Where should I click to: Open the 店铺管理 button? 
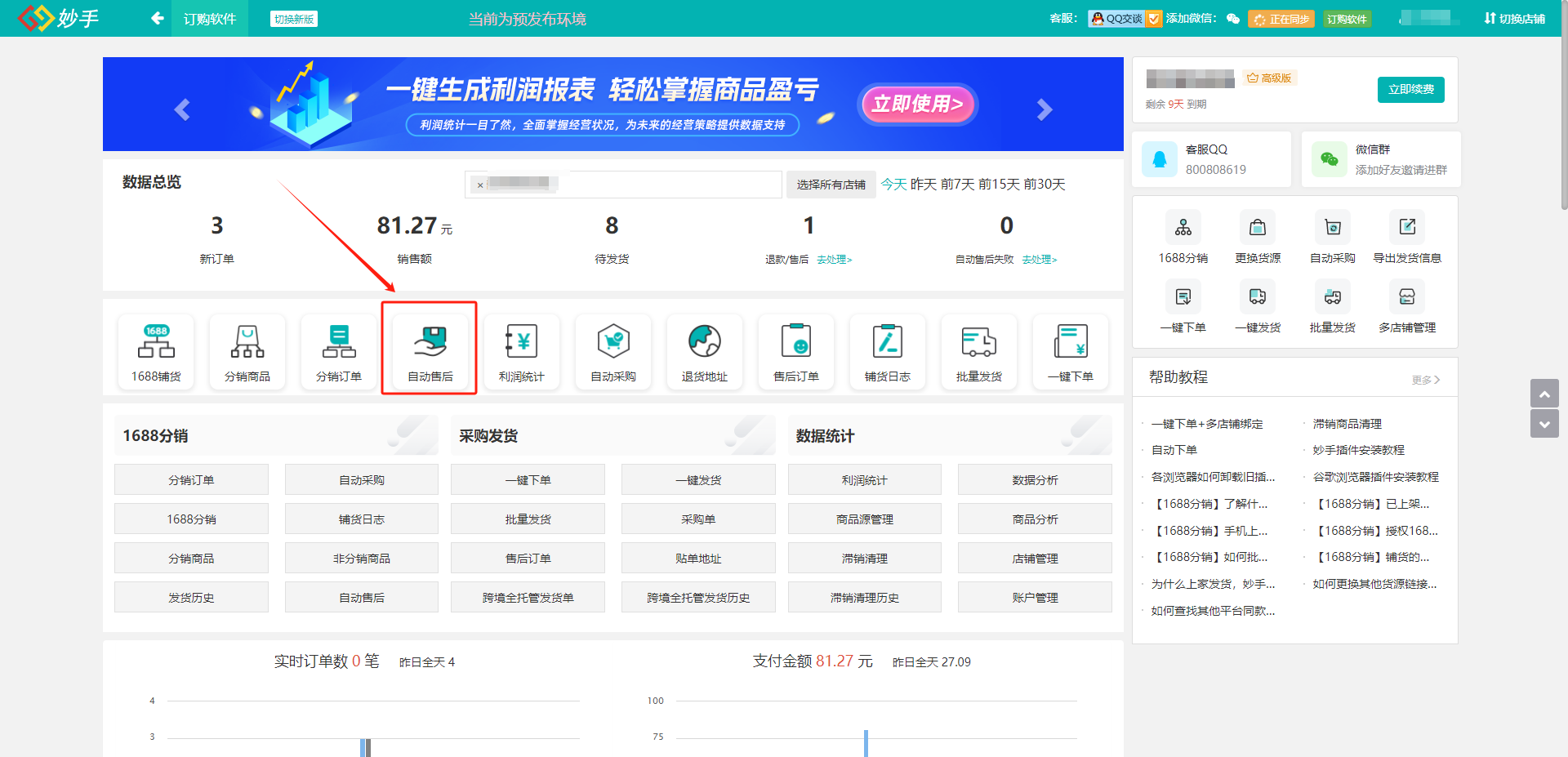pos(1035,558)
